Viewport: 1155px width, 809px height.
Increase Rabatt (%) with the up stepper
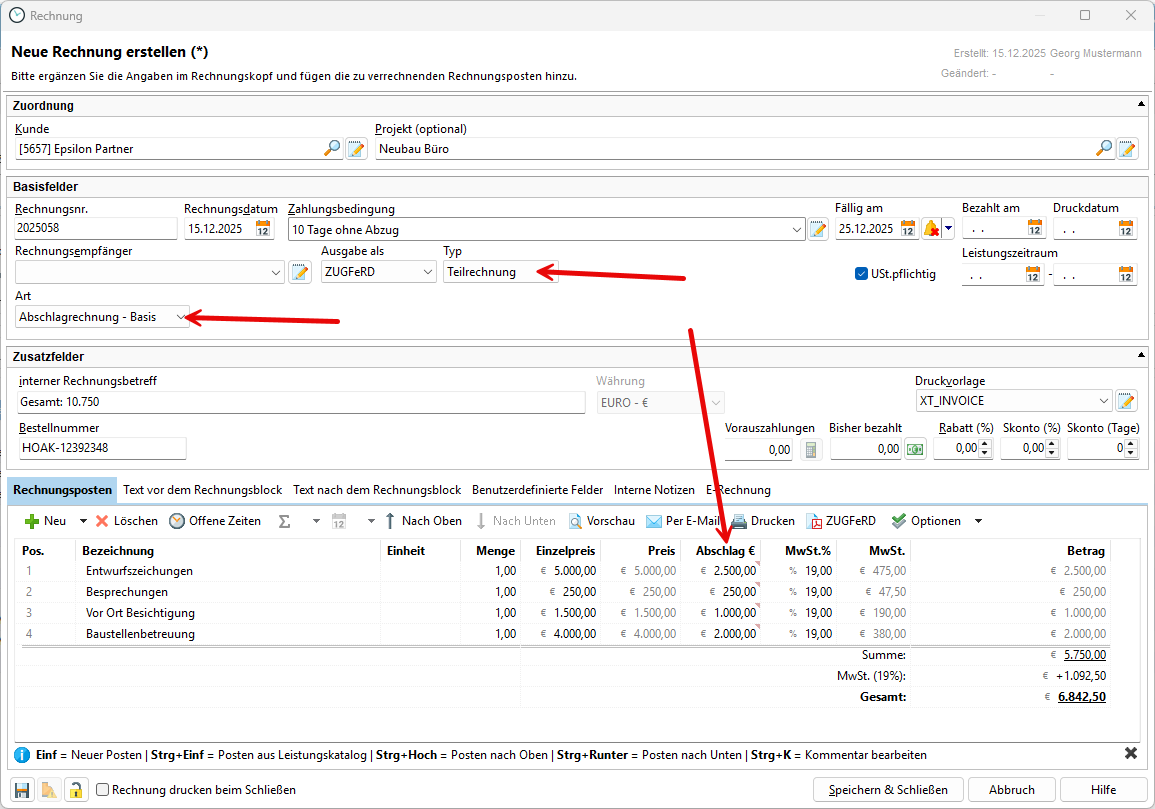click(984, 445)
